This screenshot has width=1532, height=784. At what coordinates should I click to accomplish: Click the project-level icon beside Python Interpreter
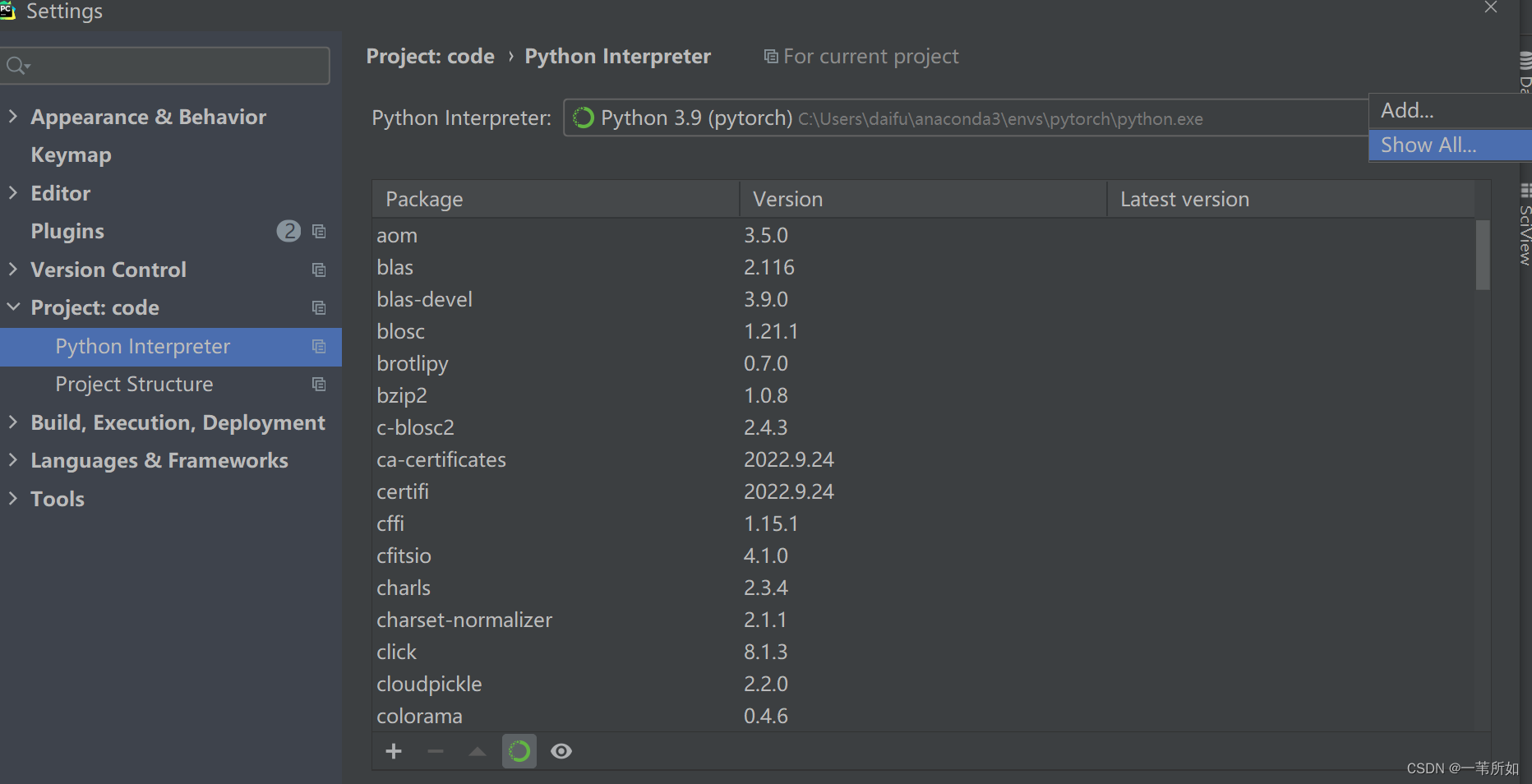pyautogui.click(x=319, y=347)
